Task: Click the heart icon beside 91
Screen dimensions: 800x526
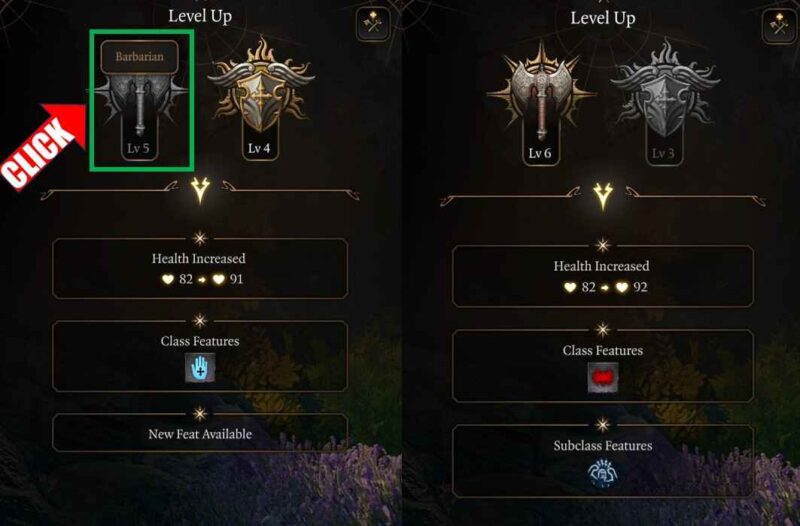Action: tap(219, 279)
